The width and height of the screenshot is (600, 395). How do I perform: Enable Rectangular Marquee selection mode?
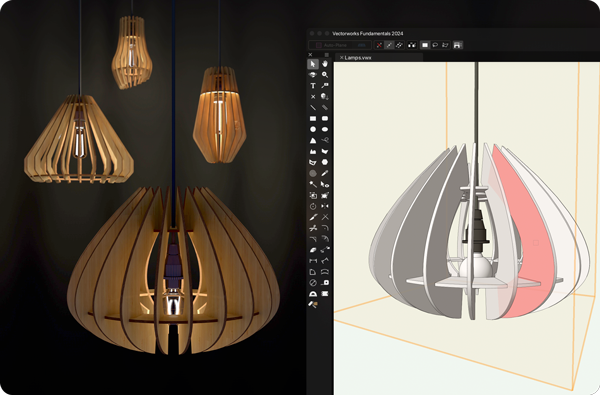(425, 45)
